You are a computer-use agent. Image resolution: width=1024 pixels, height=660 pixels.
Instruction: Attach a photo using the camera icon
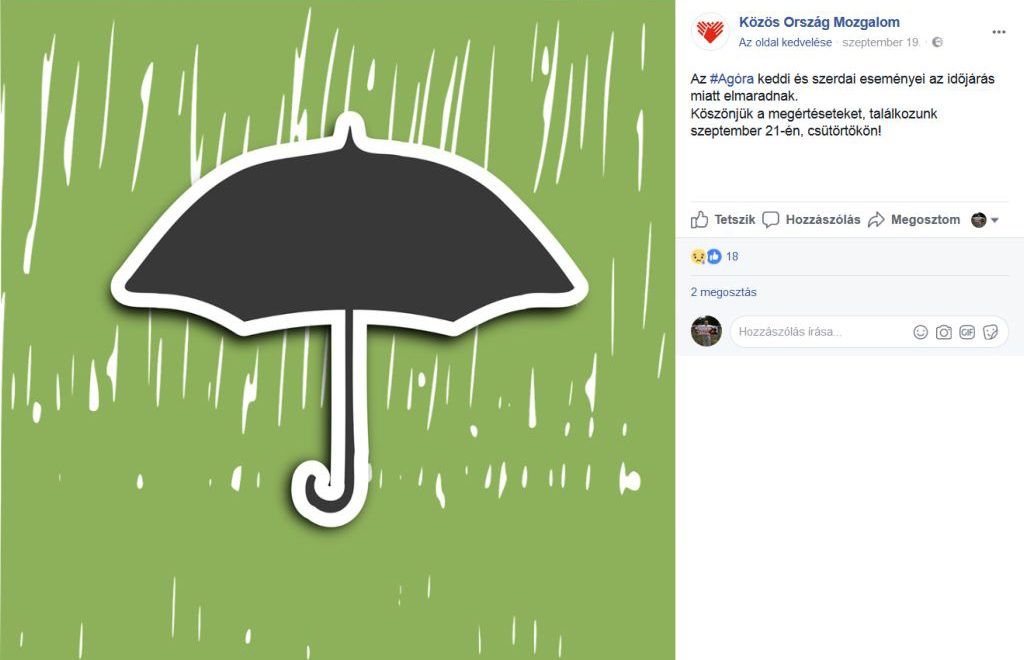(944, 332)
